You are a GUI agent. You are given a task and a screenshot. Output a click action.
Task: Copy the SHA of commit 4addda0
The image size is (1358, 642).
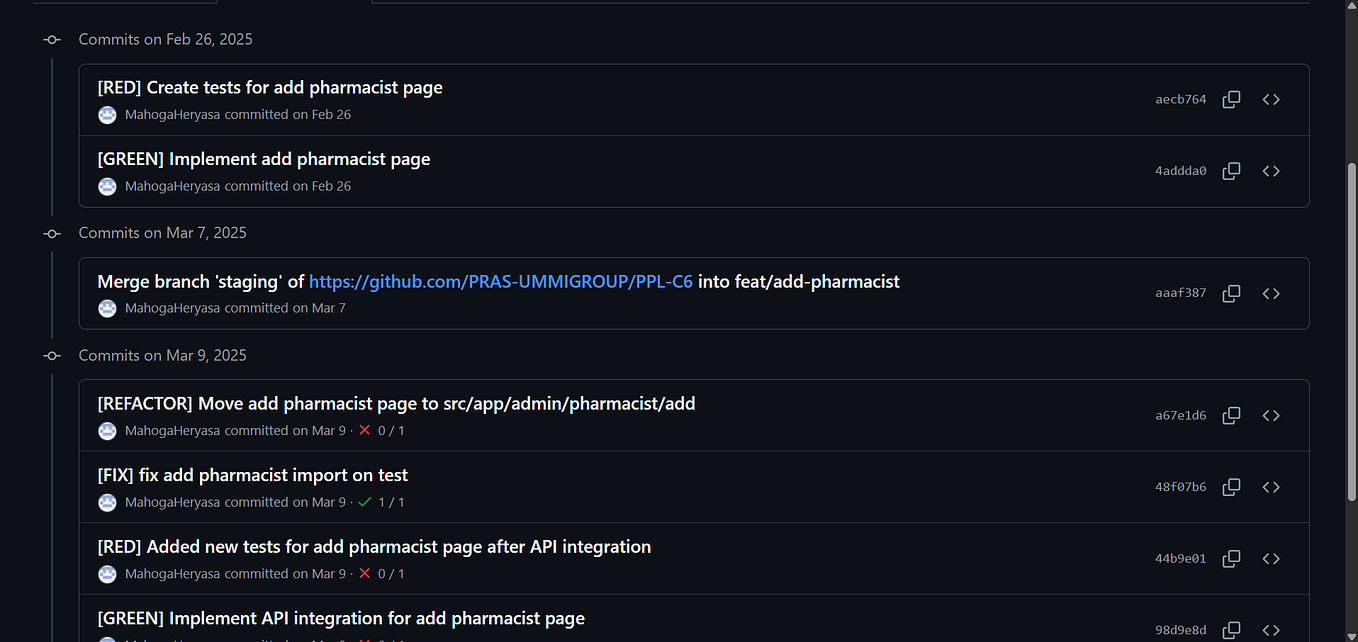[1231, 171]
